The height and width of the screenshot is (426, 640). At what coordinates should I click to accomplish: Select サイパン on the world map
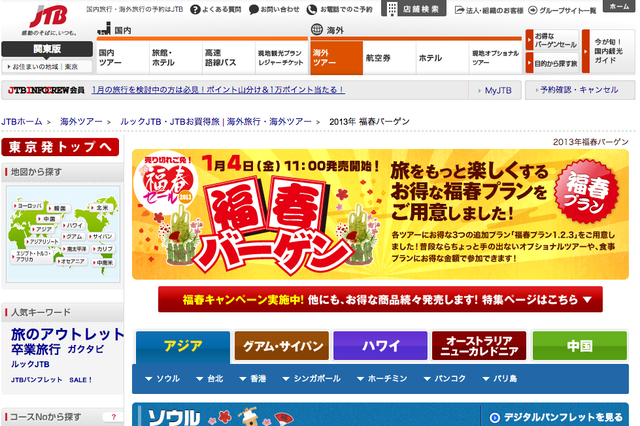[x=101, y=236]
